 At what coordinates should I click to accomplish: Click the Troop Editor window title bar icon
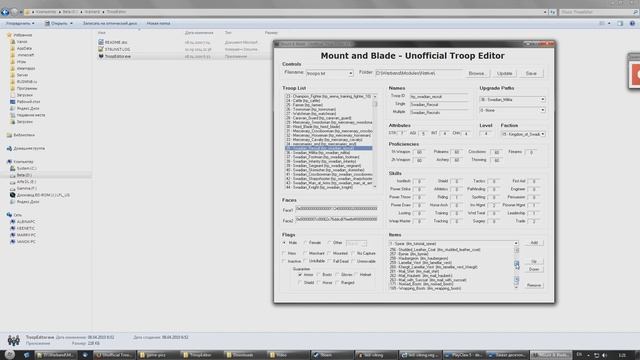pos(277,44)
